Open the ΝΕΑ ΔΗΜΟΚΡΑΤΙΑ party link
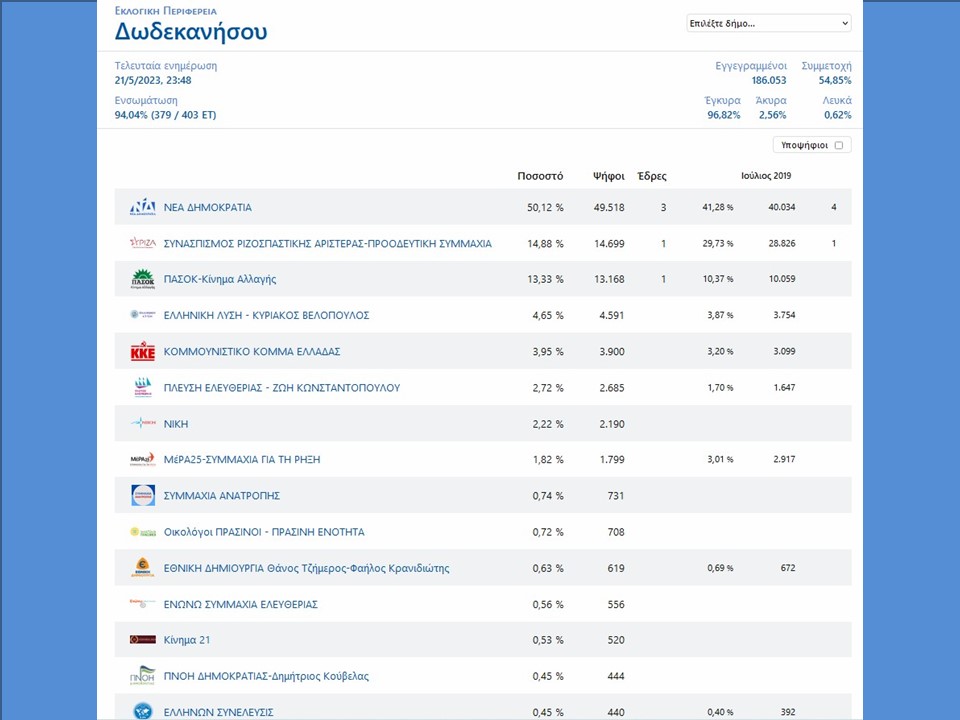Viewport: 960px width, 720px height. point(207,208)
